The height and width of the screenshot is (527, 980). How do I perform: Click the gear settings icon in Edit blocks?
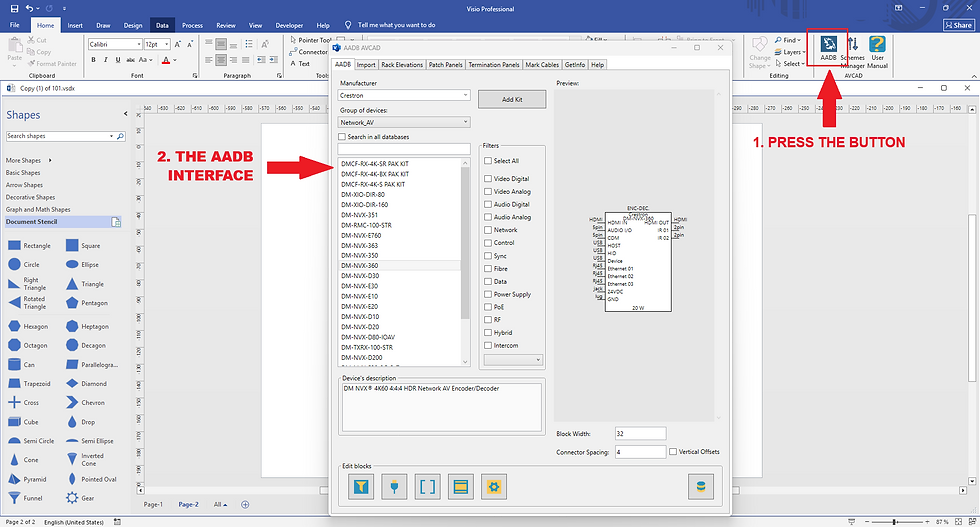(494, 486)
